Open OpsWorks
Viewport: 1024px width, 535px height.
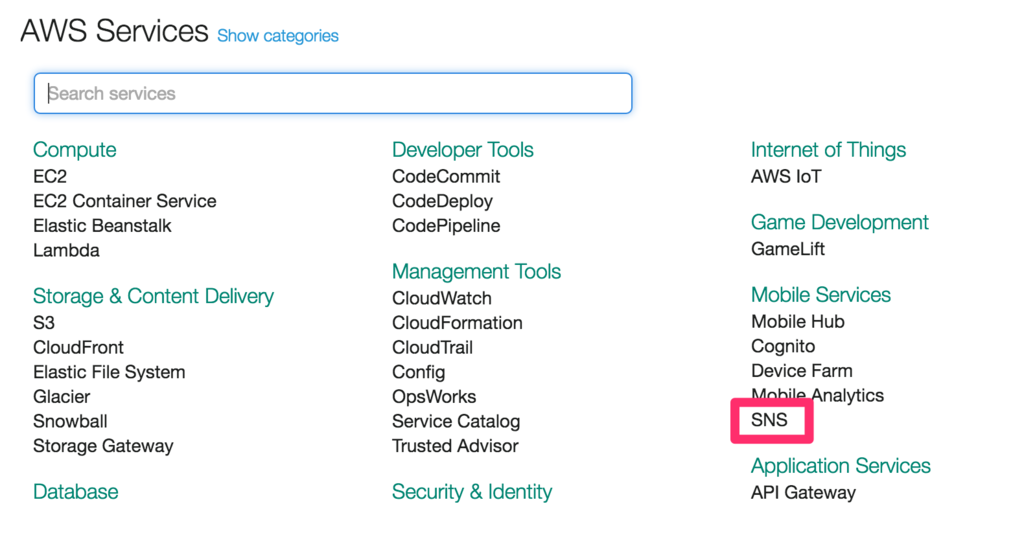click(x=434, y=397)
